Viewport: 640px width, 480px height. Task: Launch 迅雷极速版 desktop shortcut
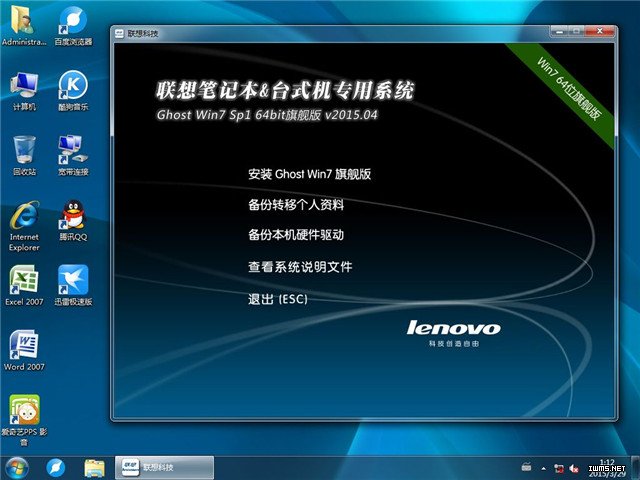(73, 285)
